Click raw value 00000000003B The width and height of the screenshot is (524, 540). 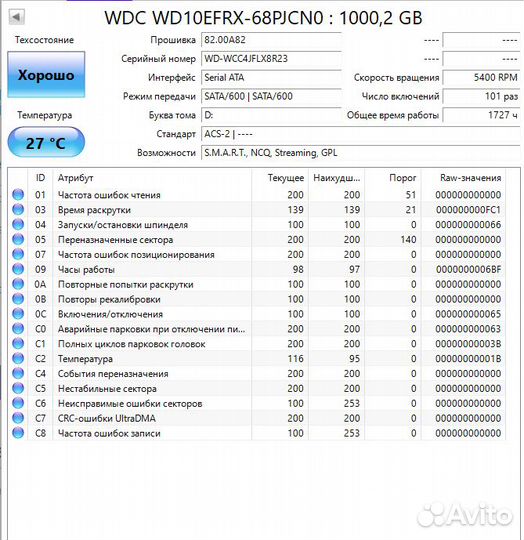468,344
